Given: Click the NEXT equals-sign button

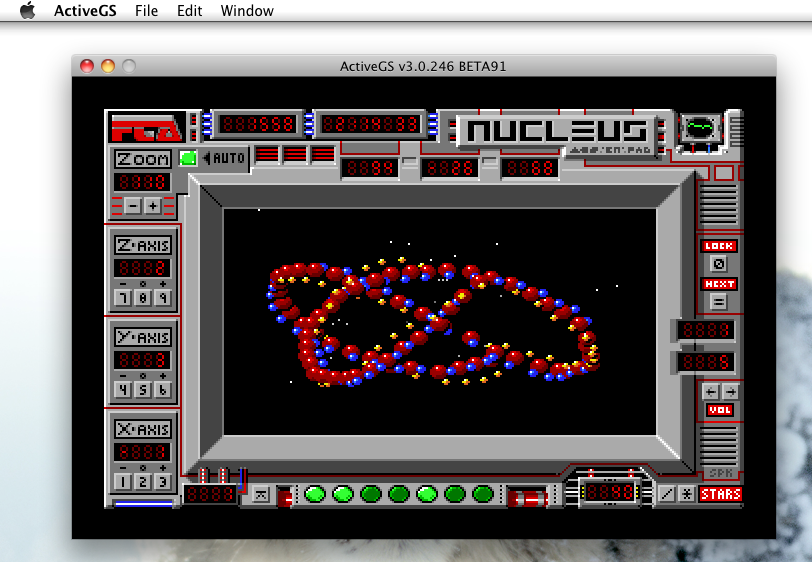Looking at the screenshot, I should (718, 302).
